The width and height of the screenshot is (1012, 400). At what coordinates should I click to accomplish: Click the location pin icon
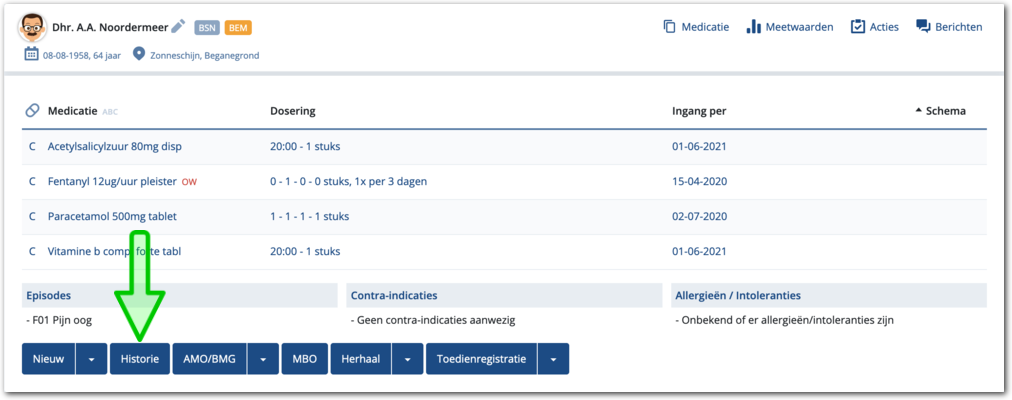coord(139,55)
